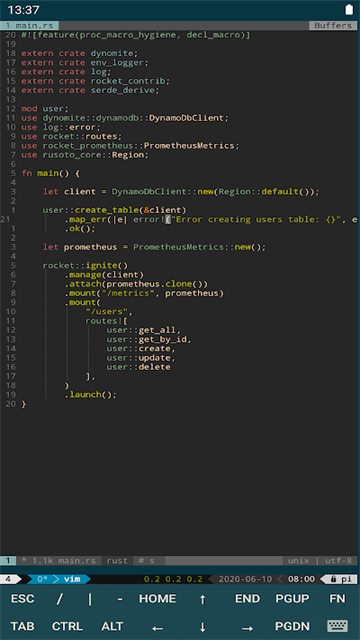Tap the left arrow key
The height and width of the screenshot is (640, 360).
click(158, 627)
